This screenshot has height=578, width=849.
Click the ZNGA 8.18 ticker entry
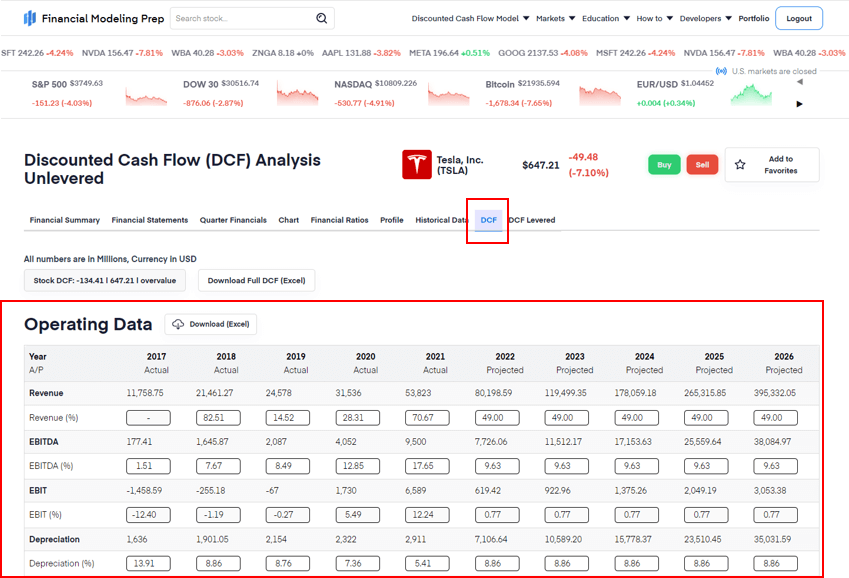(x=283, y=53)
